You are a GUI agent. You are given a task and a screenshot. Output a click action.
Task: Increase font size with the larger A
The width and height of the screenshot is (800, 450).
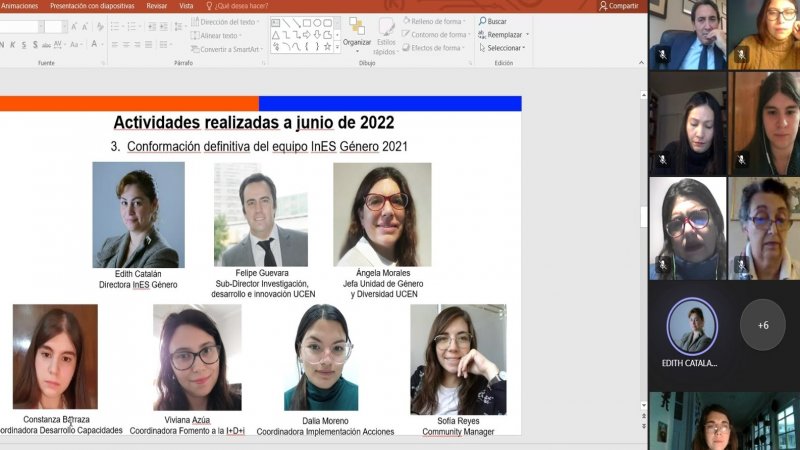coord(74,27)
